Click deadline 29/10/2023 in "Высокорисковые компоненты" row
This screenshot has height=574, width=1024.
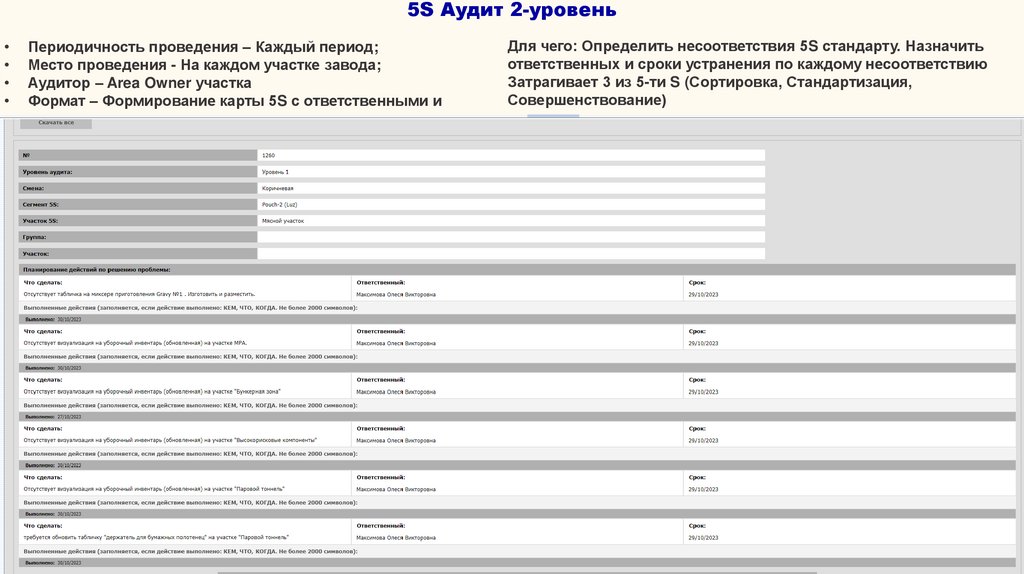tap(703, 440)
